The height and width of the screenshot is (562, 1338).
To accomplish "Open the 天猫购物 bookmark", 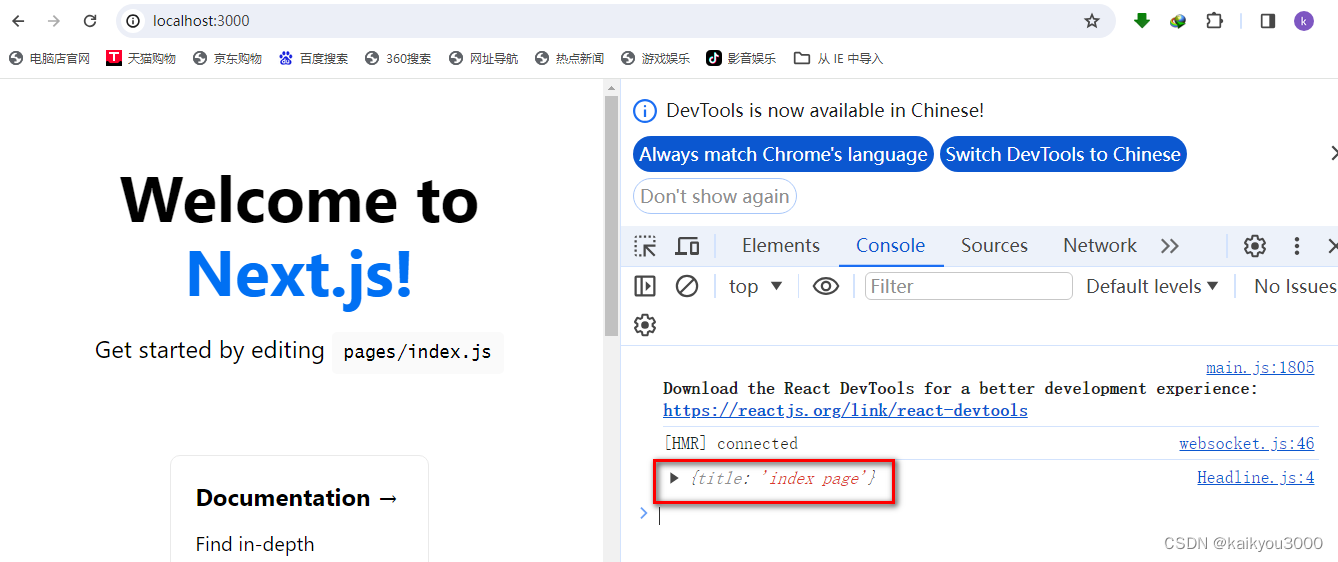I will click(142, 59).
